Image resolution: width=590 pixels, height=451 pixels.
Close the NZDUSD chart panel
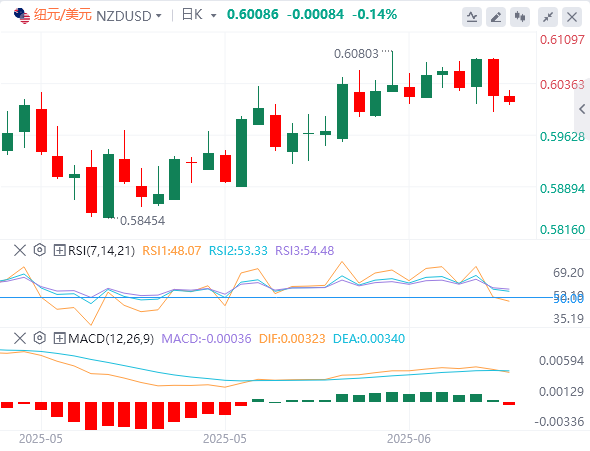click(x=572, y=17)
